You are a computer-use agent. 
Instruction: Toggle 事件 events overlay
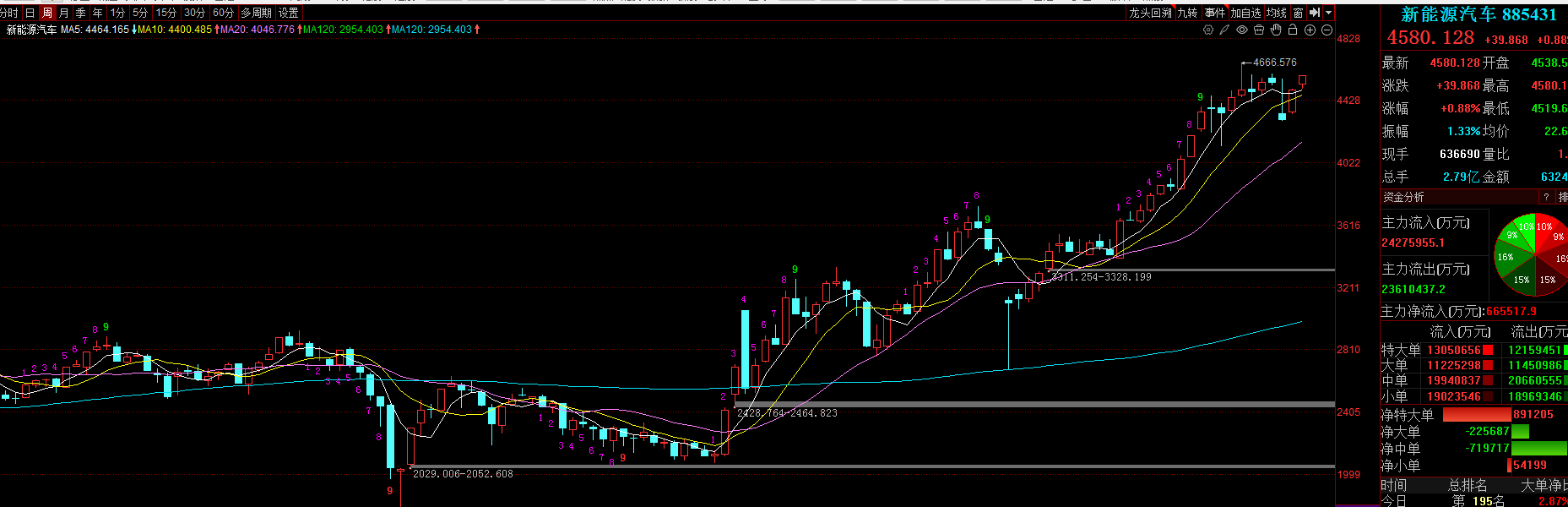(1215, 13)
